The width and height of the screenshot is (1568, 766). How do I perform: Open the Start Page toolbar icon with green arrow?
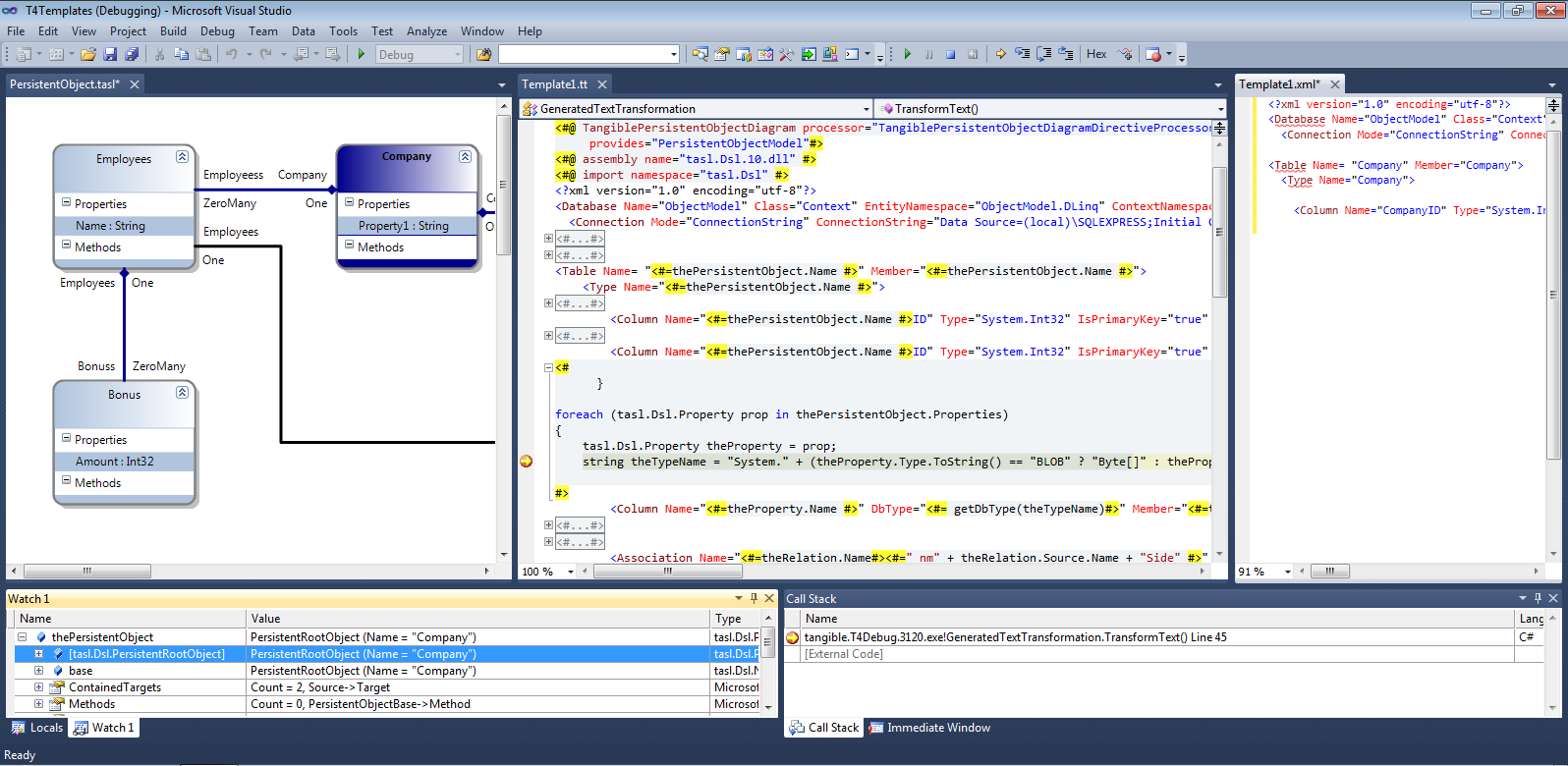[x=809, y=54]
